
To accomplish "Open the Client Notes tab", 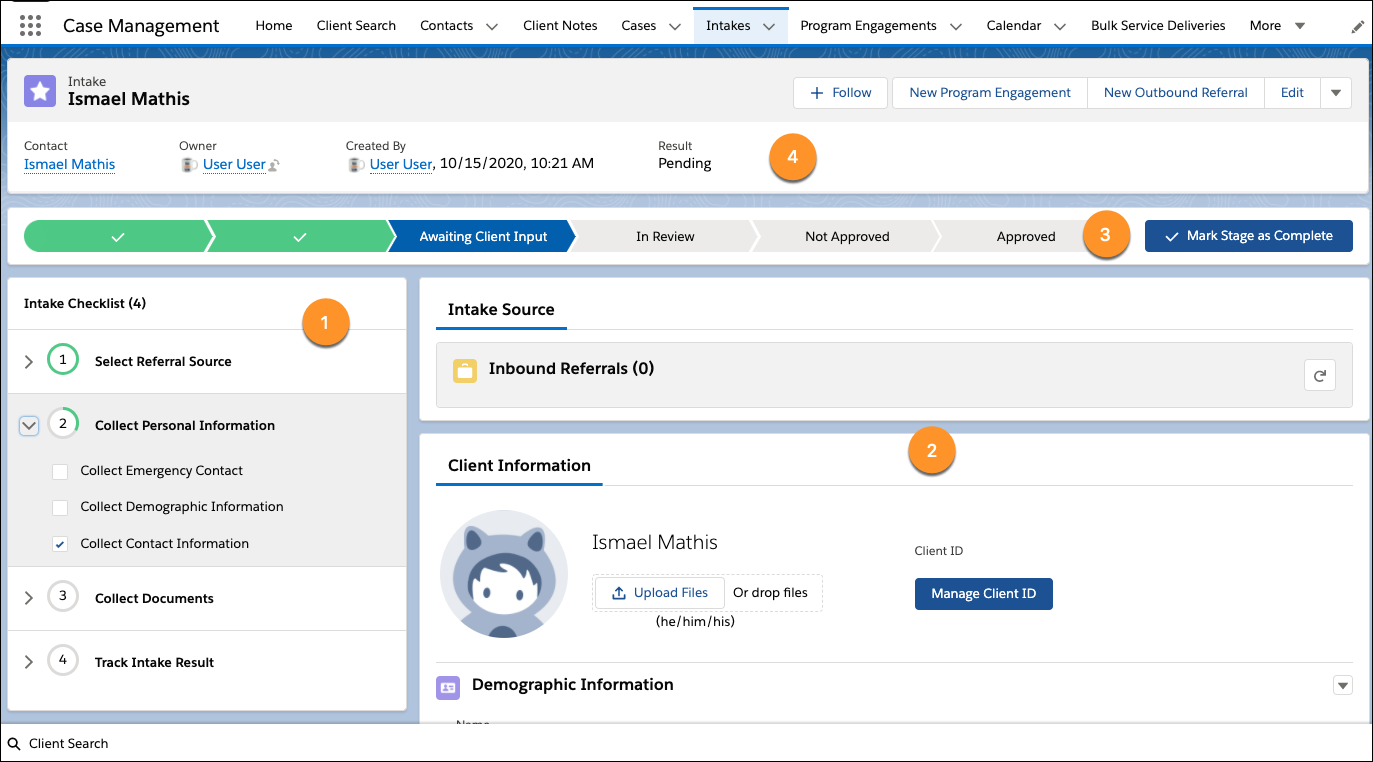I will pos(560,26).
